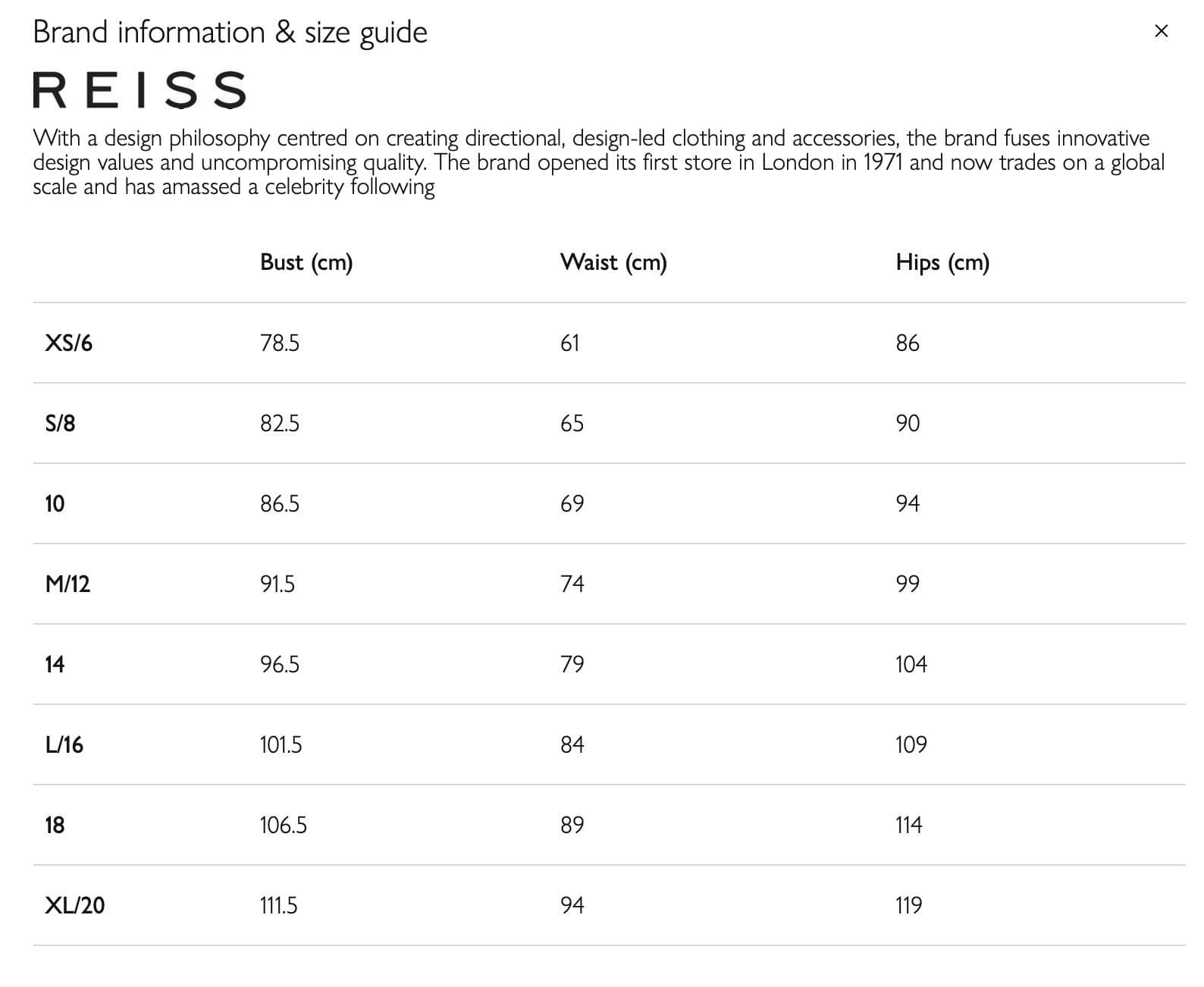1204x987 pixels.
Task: Close the size guide dialog
Action: [1161, 31]
